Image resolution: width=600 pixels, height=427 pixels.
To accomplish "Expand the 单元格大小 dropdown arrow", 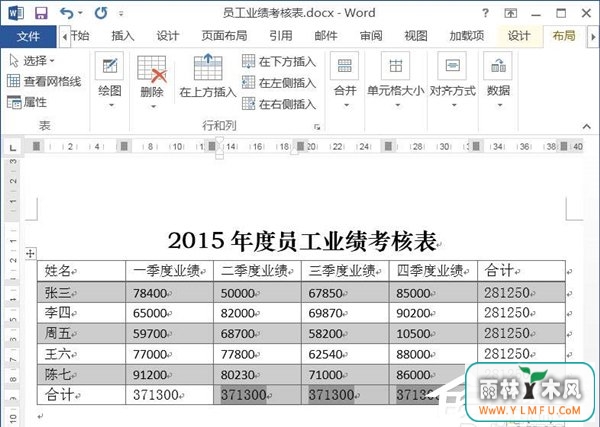I will (x=397, y=105).
